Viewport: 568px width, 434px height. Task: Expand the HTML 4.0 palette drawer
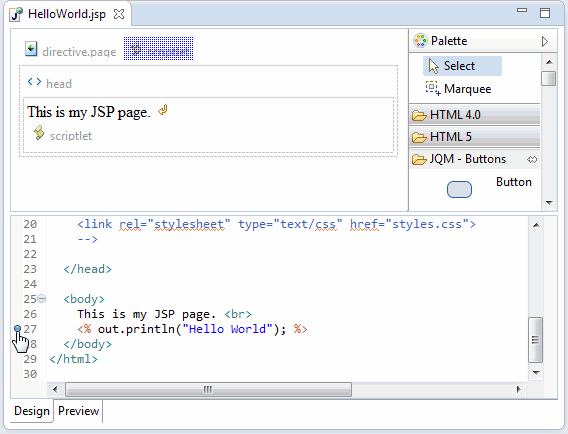tap(475, 115)
